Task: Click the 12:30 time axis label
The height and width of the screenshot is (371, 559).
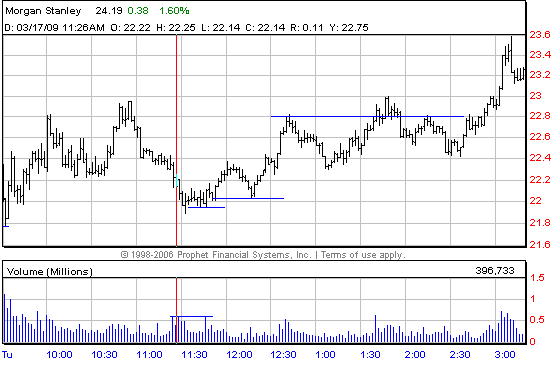Action: click(x=283, y=355)
